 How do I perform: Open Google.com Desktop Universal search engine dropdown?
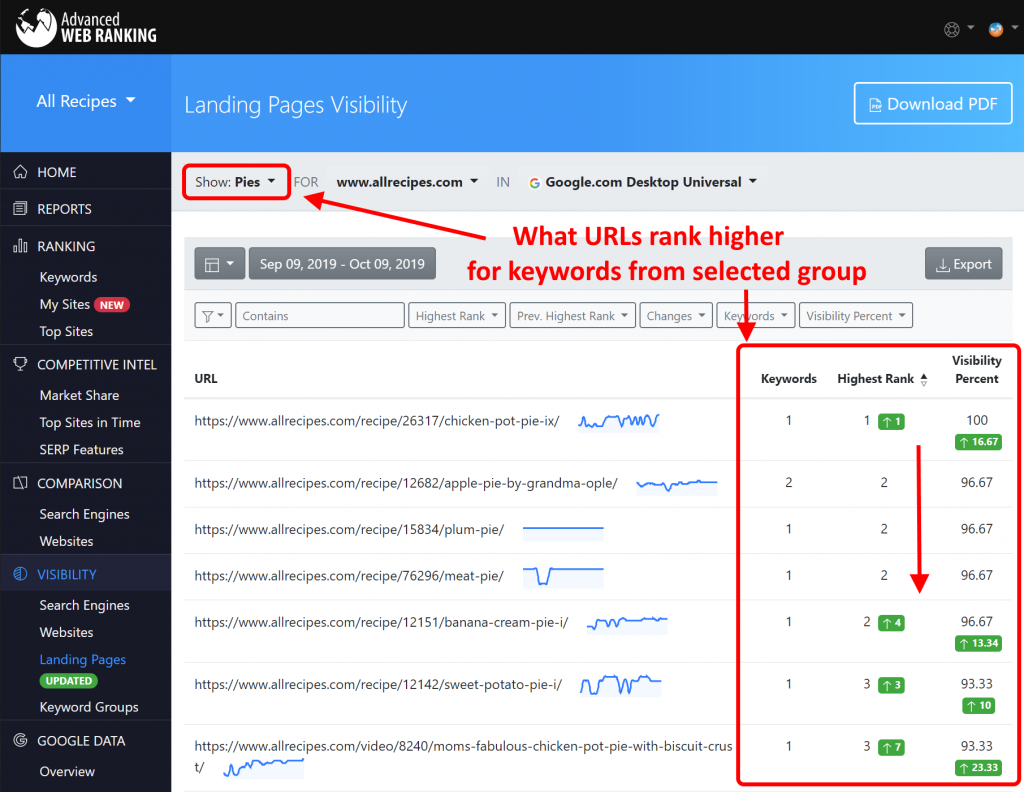point(643,182)
